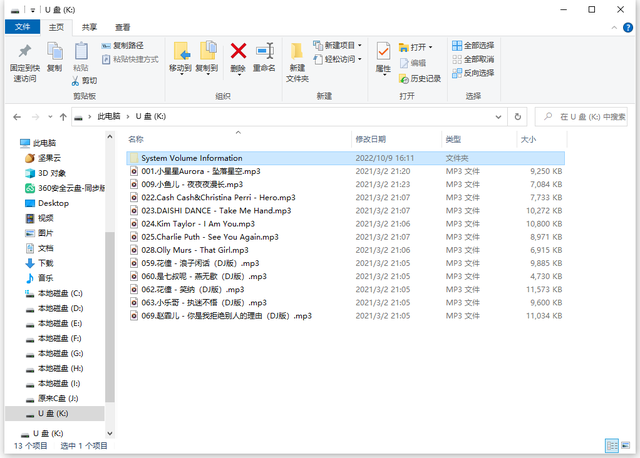Expand the 新建项目 dropdown
This screenshot has width=640, height=458.
pos(360,45)
